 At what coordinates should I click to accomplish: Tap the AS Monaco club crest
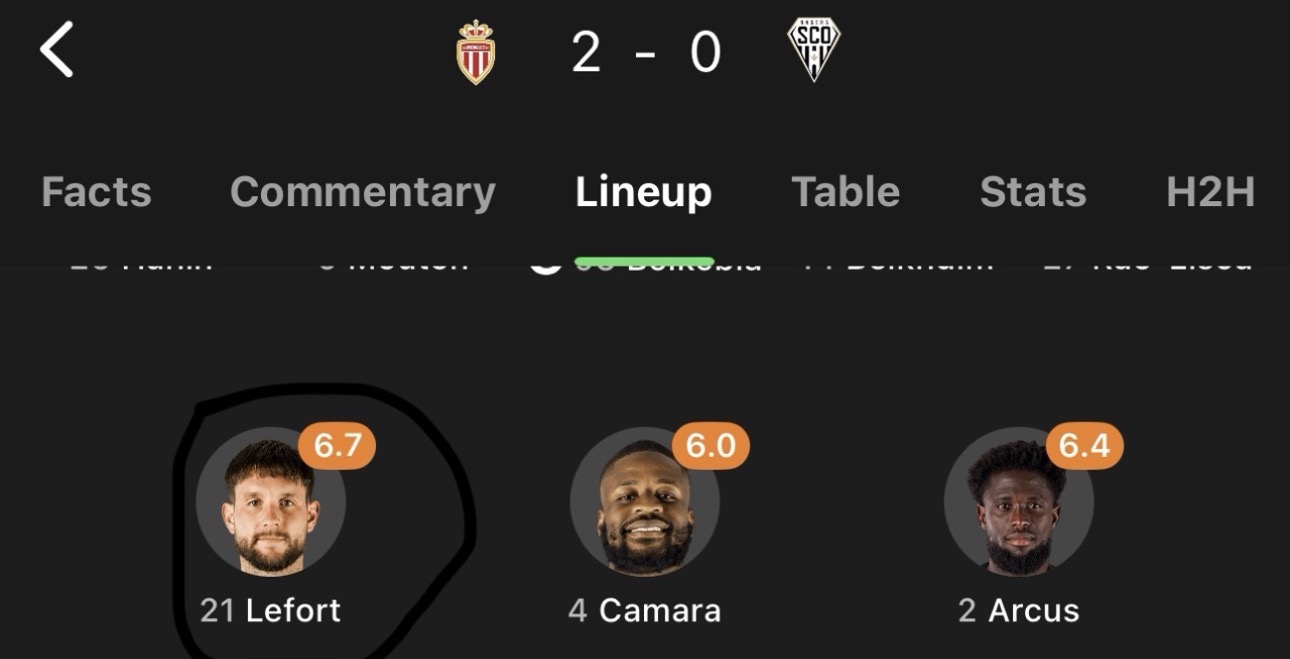pyautogui.click(x=476, y=52)
